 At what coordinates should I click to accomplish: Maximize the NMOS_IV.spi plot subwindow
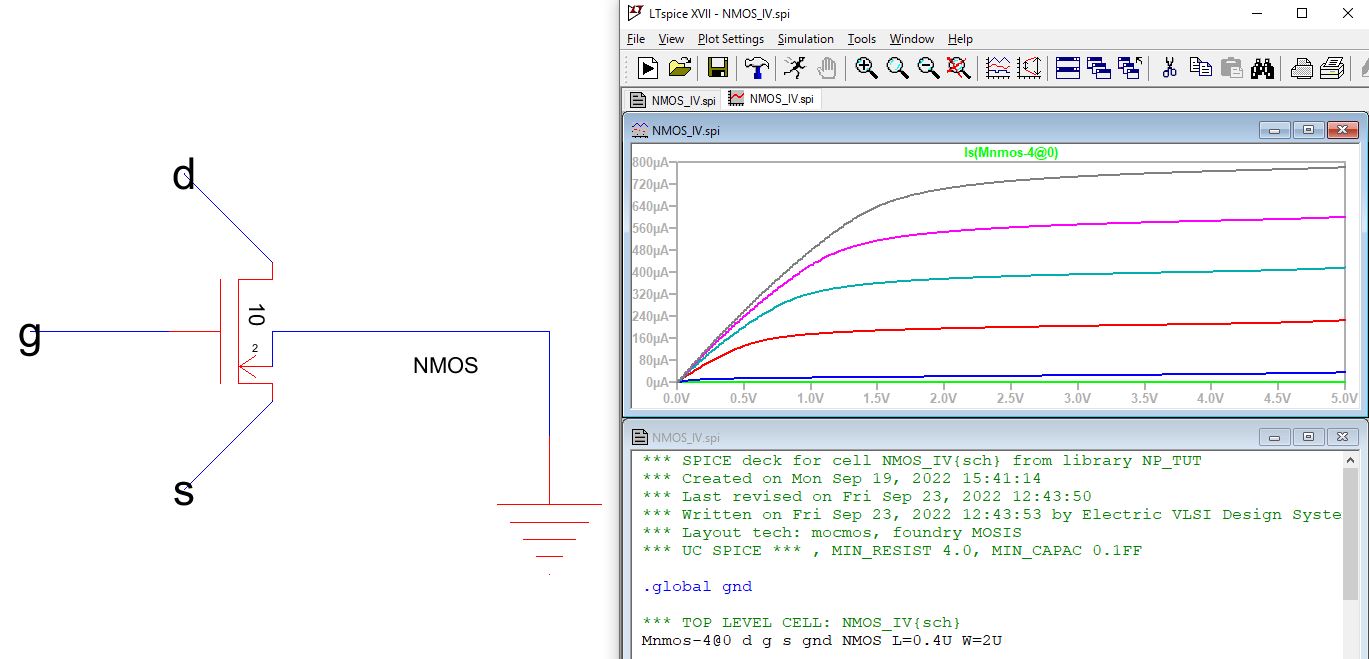(x=1307, y=131)
